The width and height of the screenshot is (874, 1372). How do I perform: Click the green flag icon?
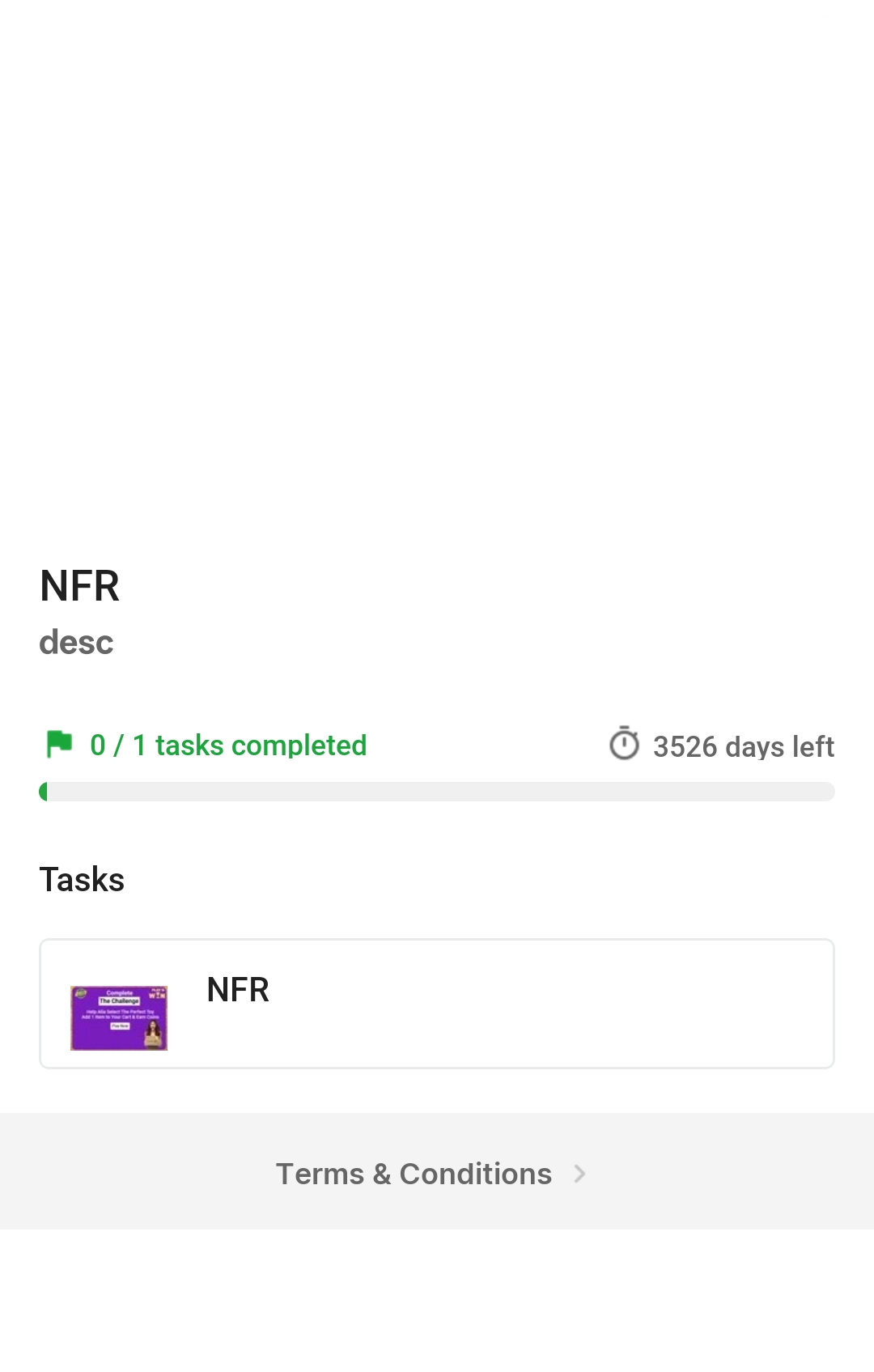[x=59, y=744]
